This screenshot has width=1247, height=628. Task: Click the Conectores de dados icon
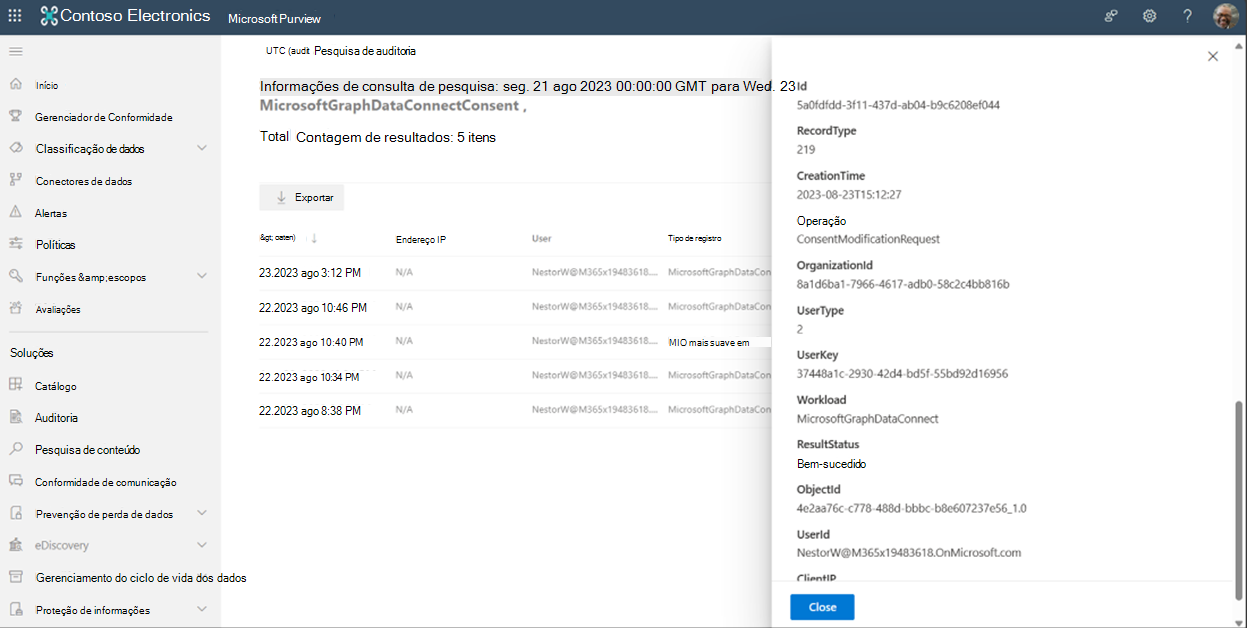point(15,181)
